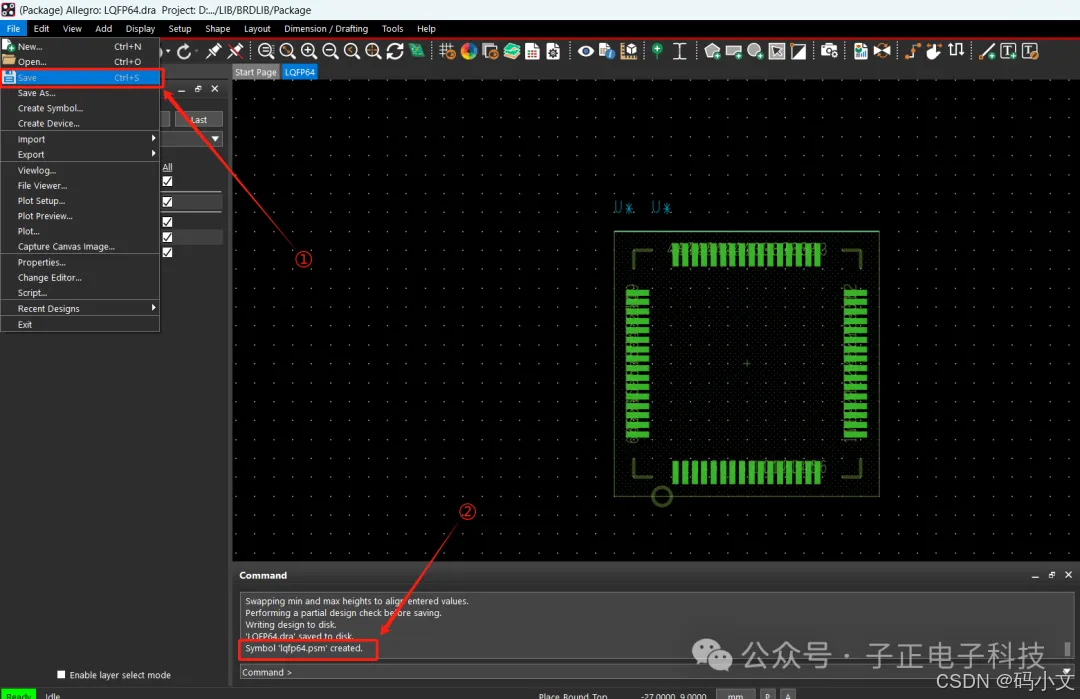Open the document with gear settings icon

click(553, 52)
